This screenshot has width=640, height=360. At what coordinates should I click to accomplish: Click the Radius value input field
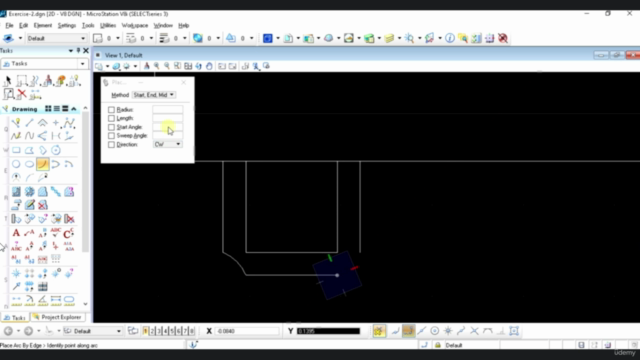point(167,109)
